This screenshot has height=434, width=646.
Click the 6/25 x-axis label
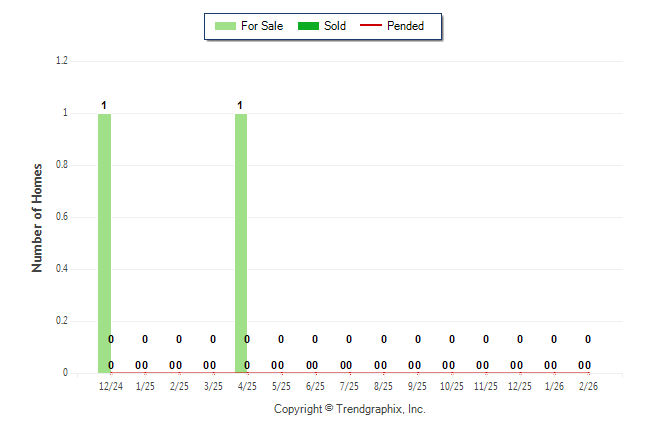tap(315, 386)
